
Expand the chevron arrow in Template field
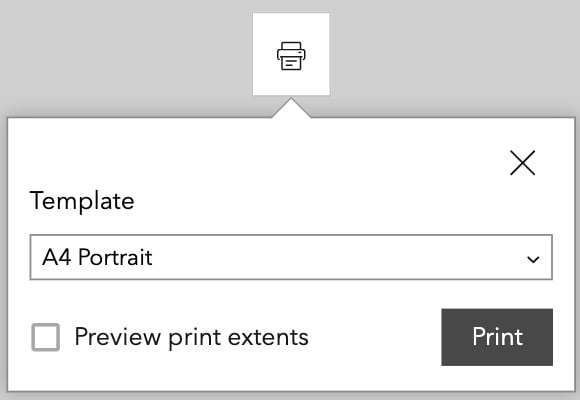pyautogui.click(x=533, y=259)
